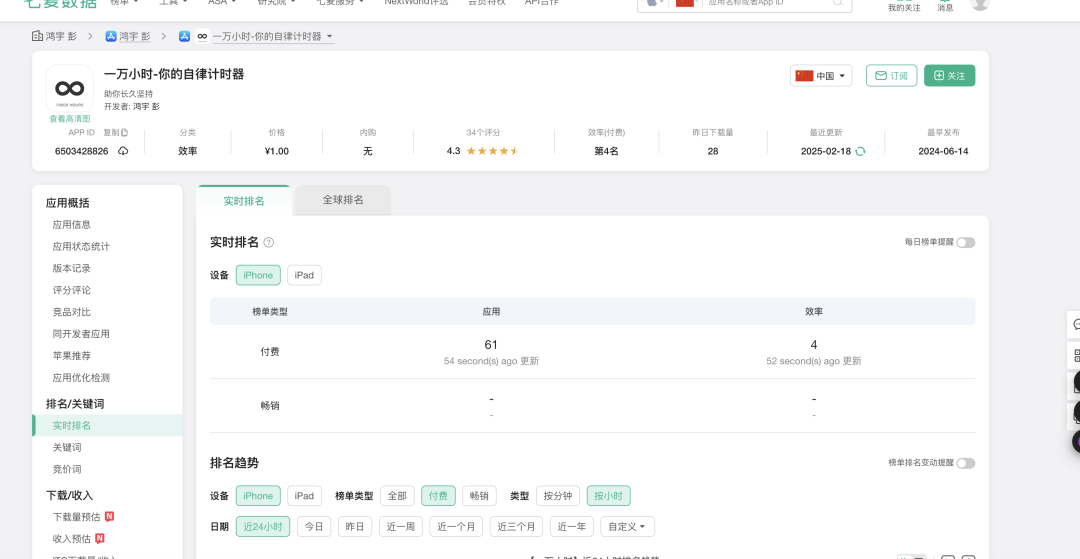Viewport: 1080px width, 559px height.
Task: Select the 近24小时 date filter
Action: pos(263,527)
